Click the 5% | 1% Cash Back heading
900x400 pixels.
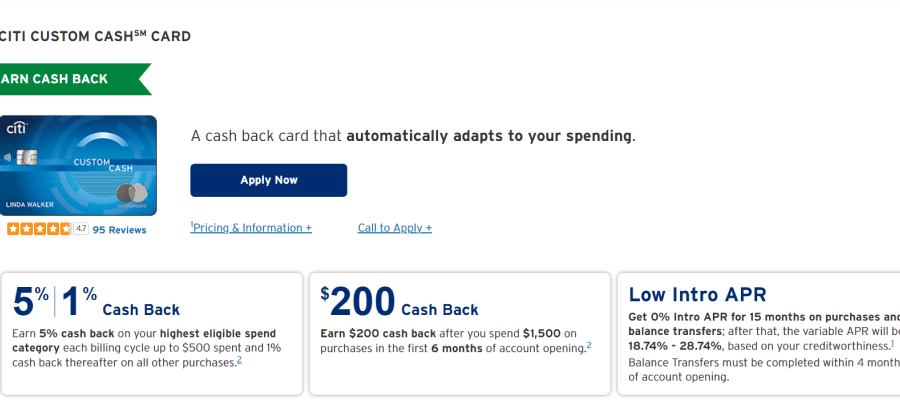tap(96, 302)
